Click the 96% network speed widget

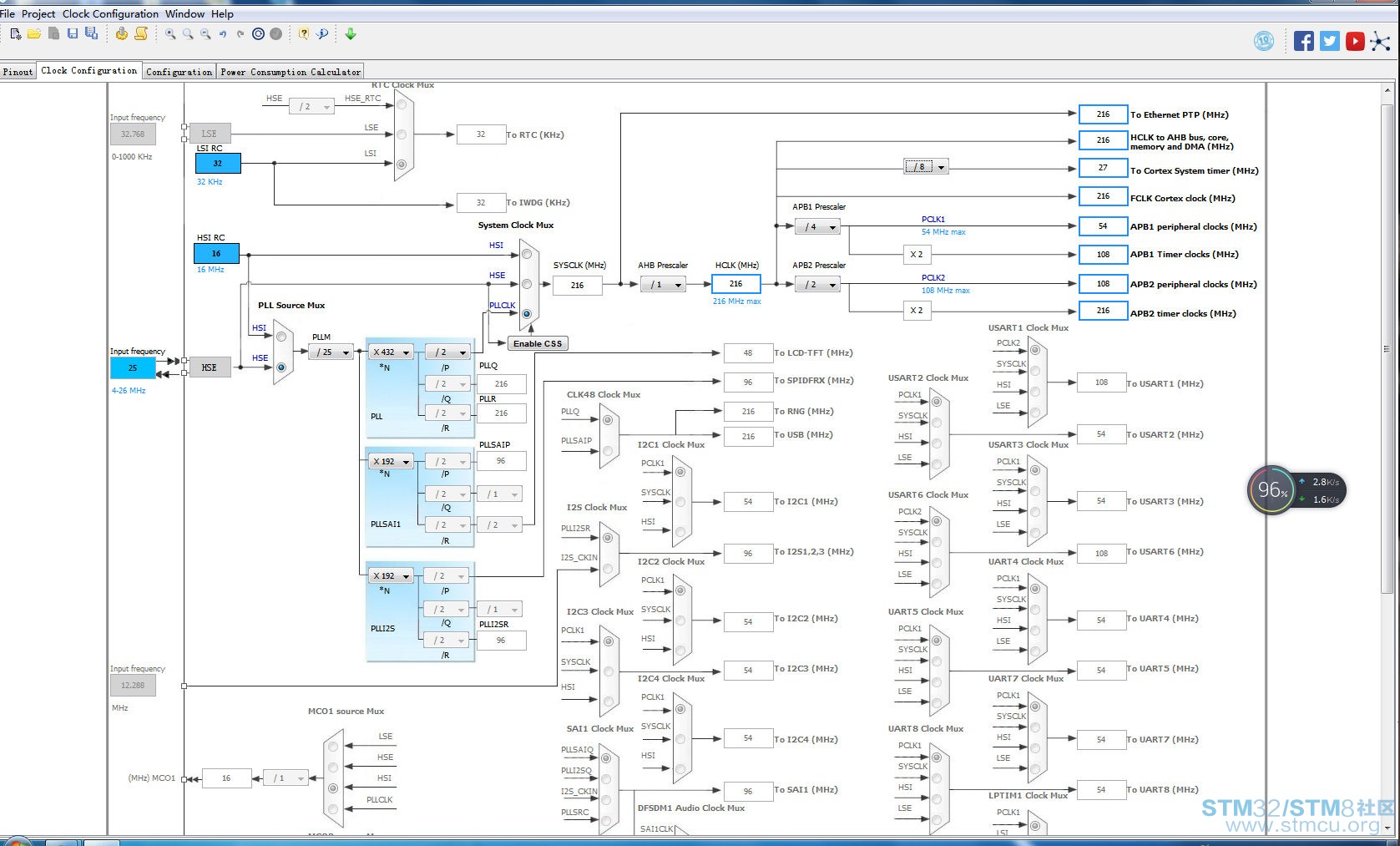(1296, 490)
